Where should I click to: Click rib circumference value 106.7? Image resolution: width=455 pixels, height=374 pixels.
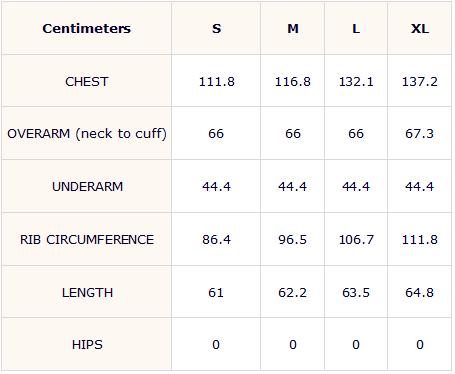click(x=356, y=240)
